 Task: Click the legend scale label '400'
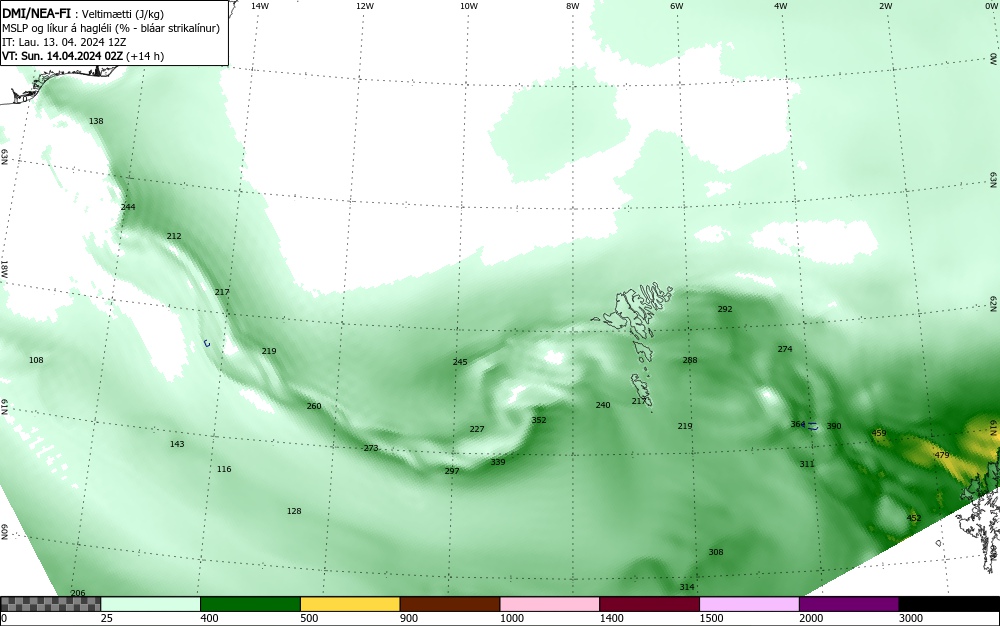(209, 618)
